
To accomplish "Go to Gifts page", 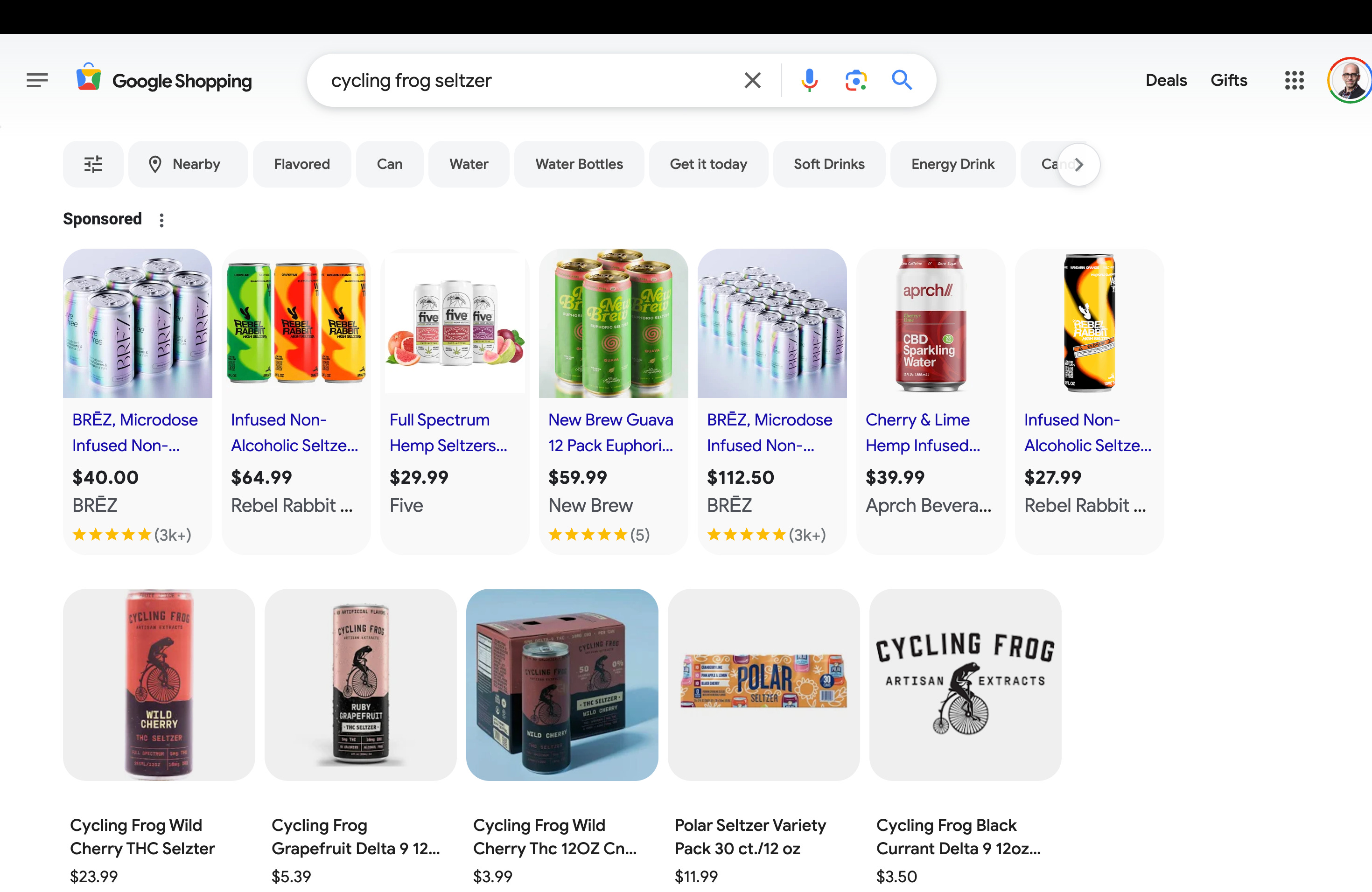I will click(x=1228, y=80).
